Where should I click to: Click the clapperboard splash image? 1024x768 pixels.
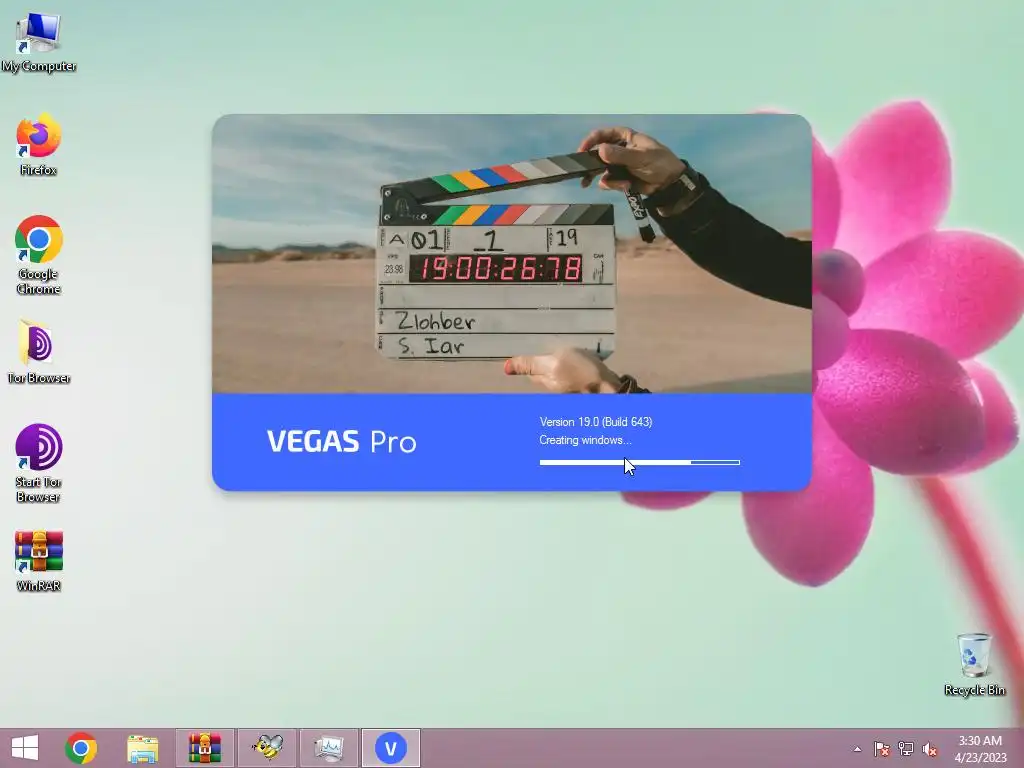pos(512,253)
